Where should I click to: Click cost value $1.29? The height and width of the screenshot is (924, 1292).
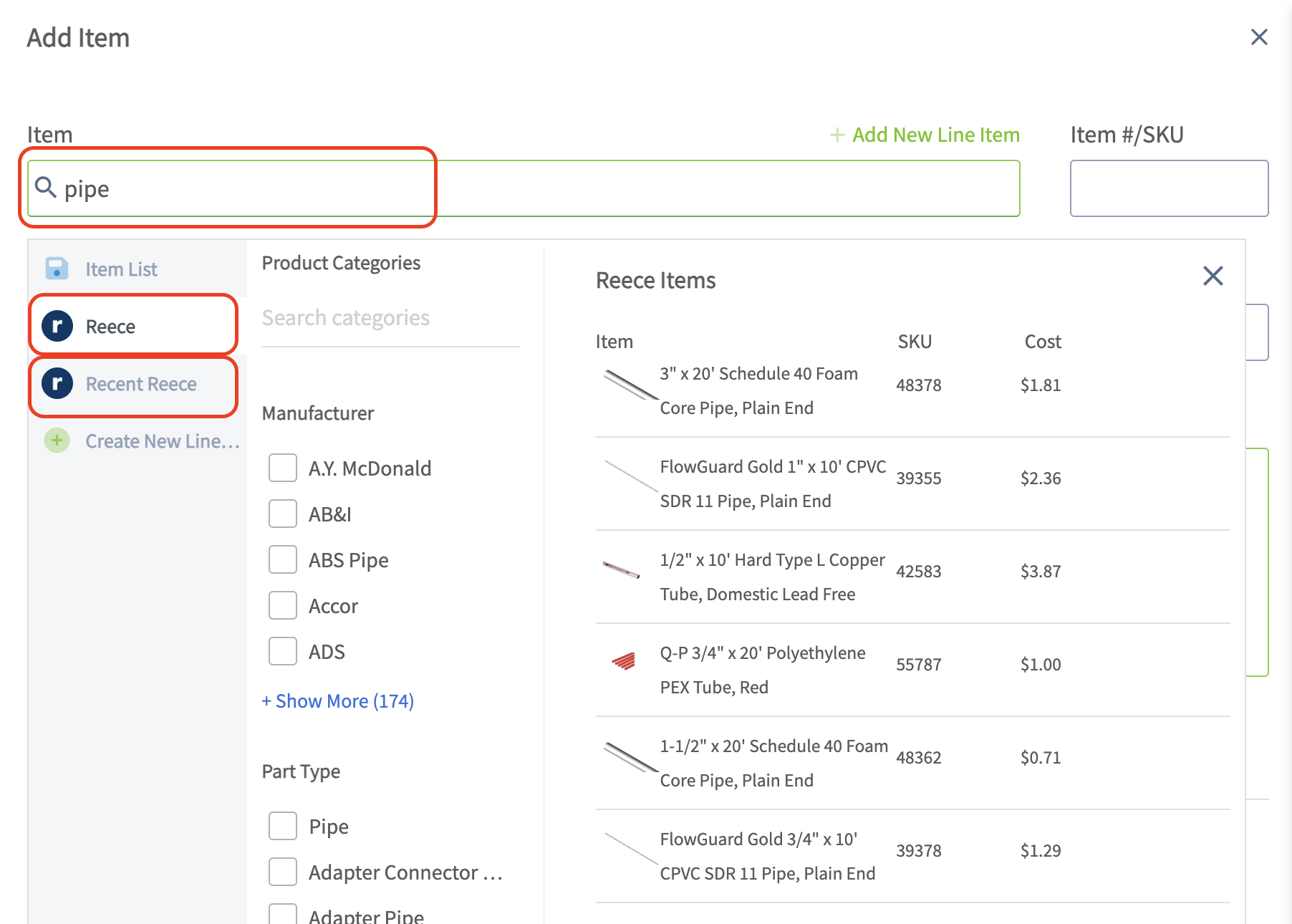click(x=1041, y=851)
